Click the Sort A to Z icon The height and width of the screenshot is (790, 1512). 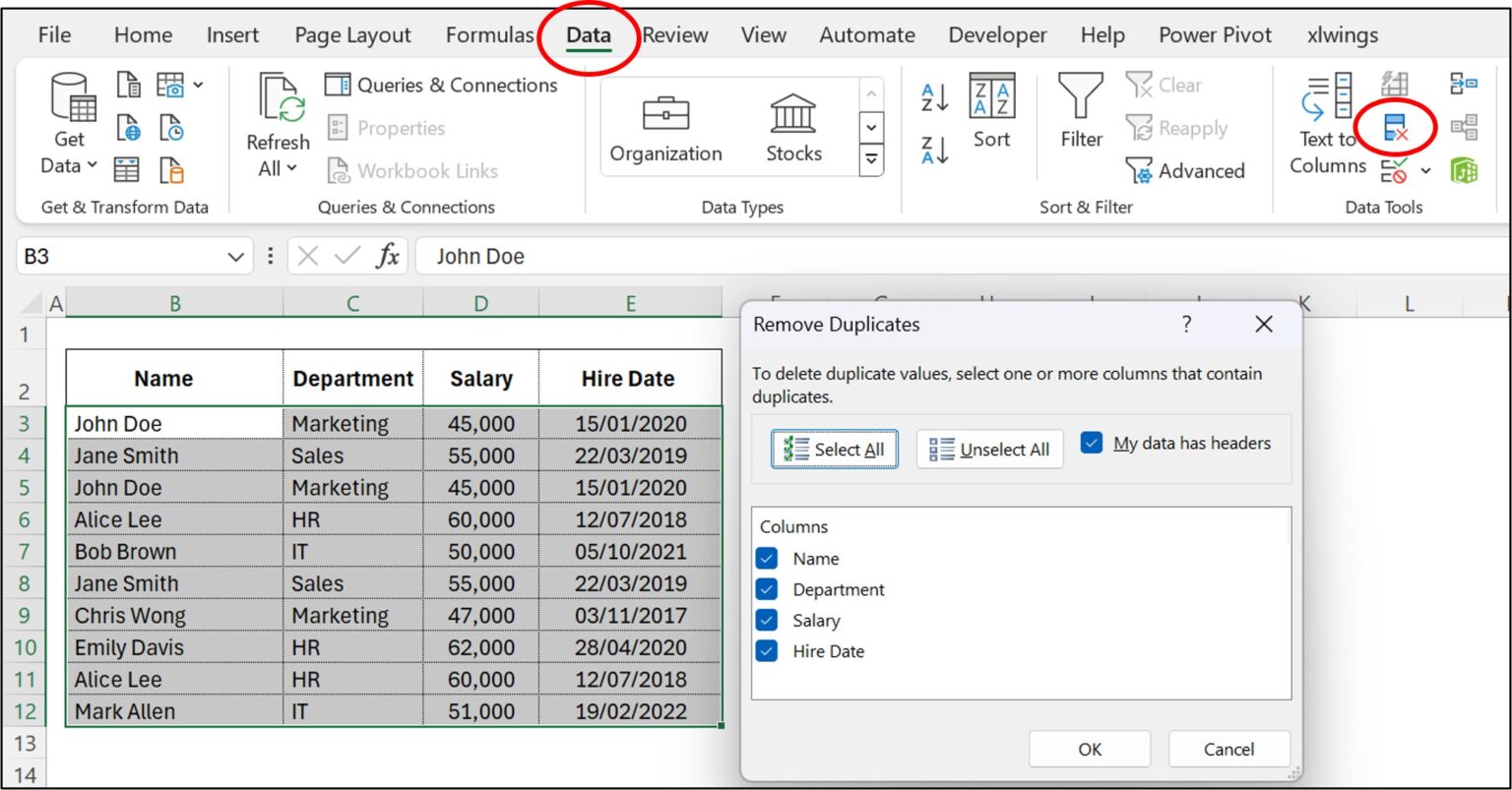click(x=934, y=98)
